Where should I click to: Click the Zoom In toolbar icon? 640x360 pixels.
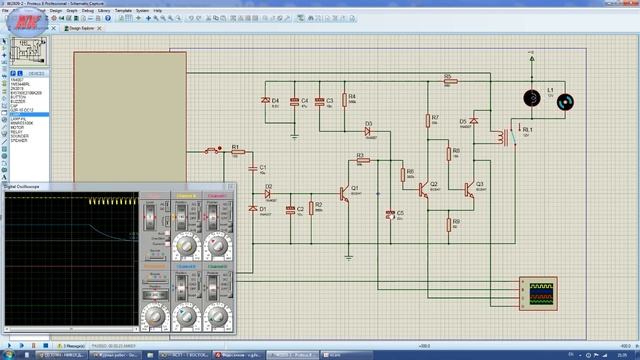click(x=156, y=18)
